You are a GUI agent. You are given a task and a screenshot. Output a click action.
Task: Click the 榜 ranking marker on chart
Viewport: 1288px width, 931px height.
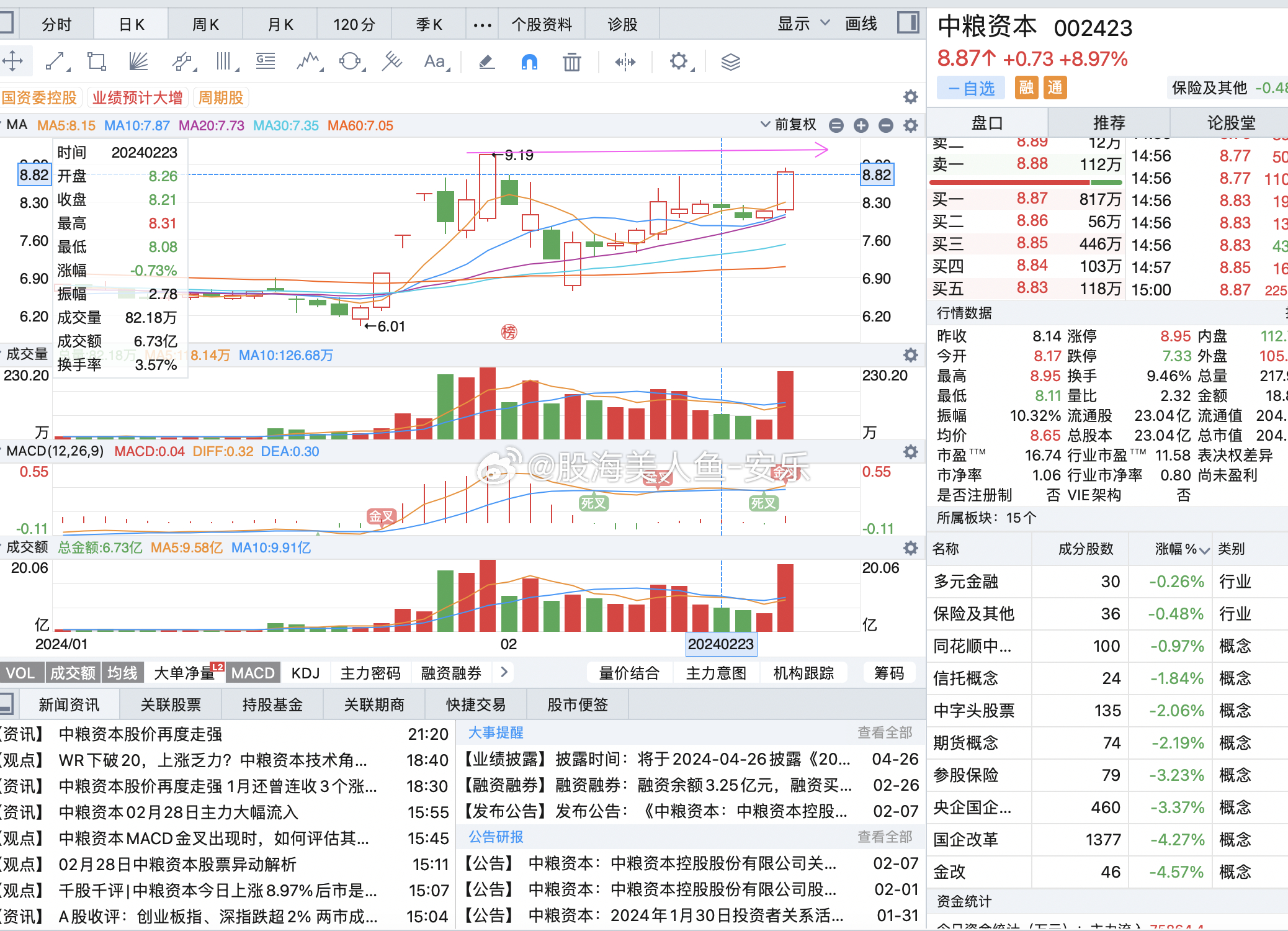[x=509, y=332]
